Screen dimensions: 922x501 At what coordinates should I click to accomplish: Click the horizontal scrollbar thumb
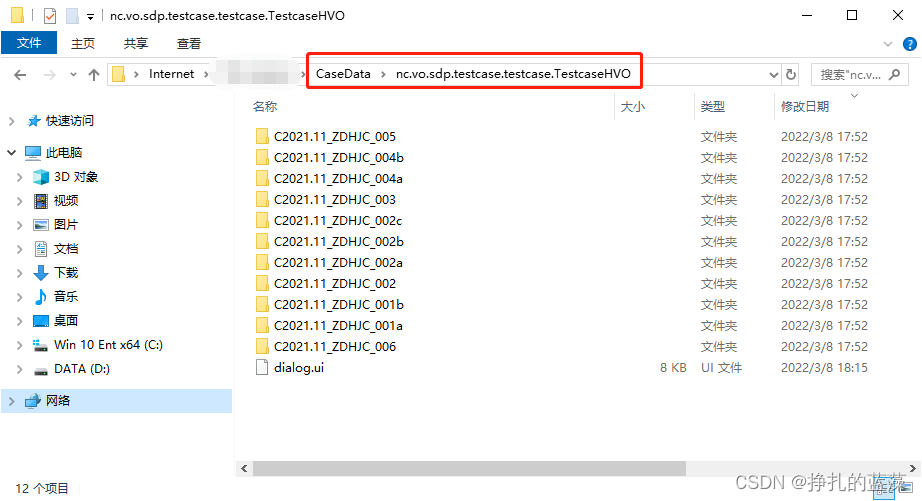coord(469,469)
